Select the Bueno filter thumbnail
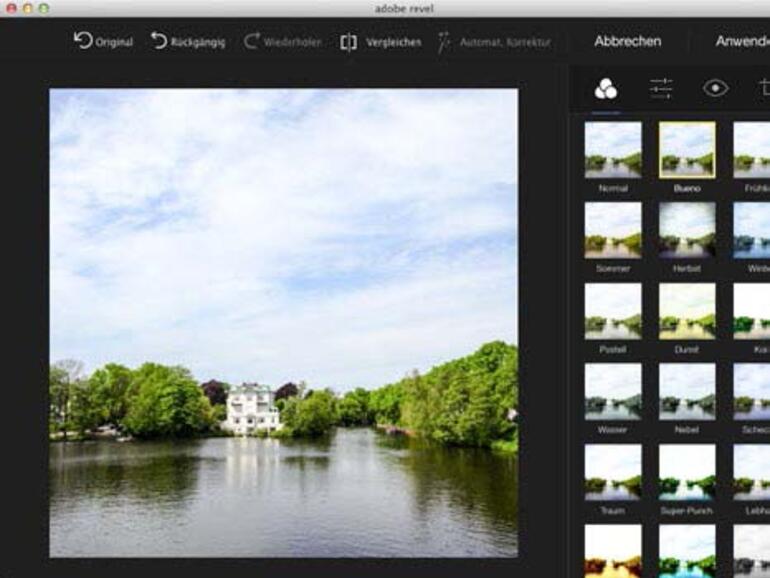 pyautogui.click(x=687, y=150)
